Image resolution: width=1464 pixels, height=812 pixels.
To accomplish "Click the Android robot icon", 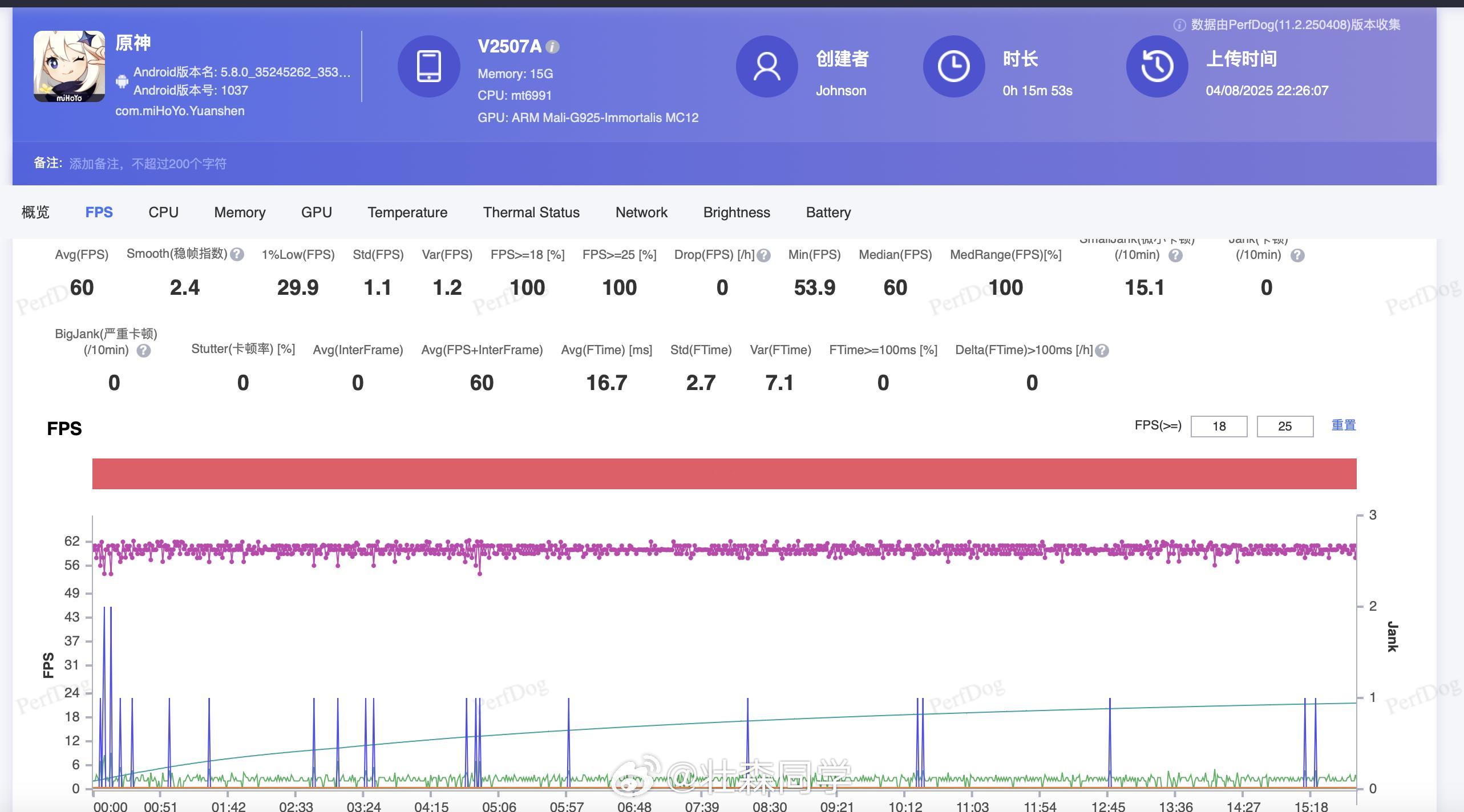I will tap(122, 81).
